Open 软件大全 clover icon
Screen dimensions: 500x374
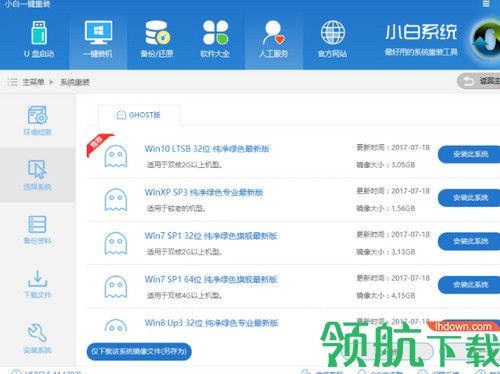[x=215, y=33]
